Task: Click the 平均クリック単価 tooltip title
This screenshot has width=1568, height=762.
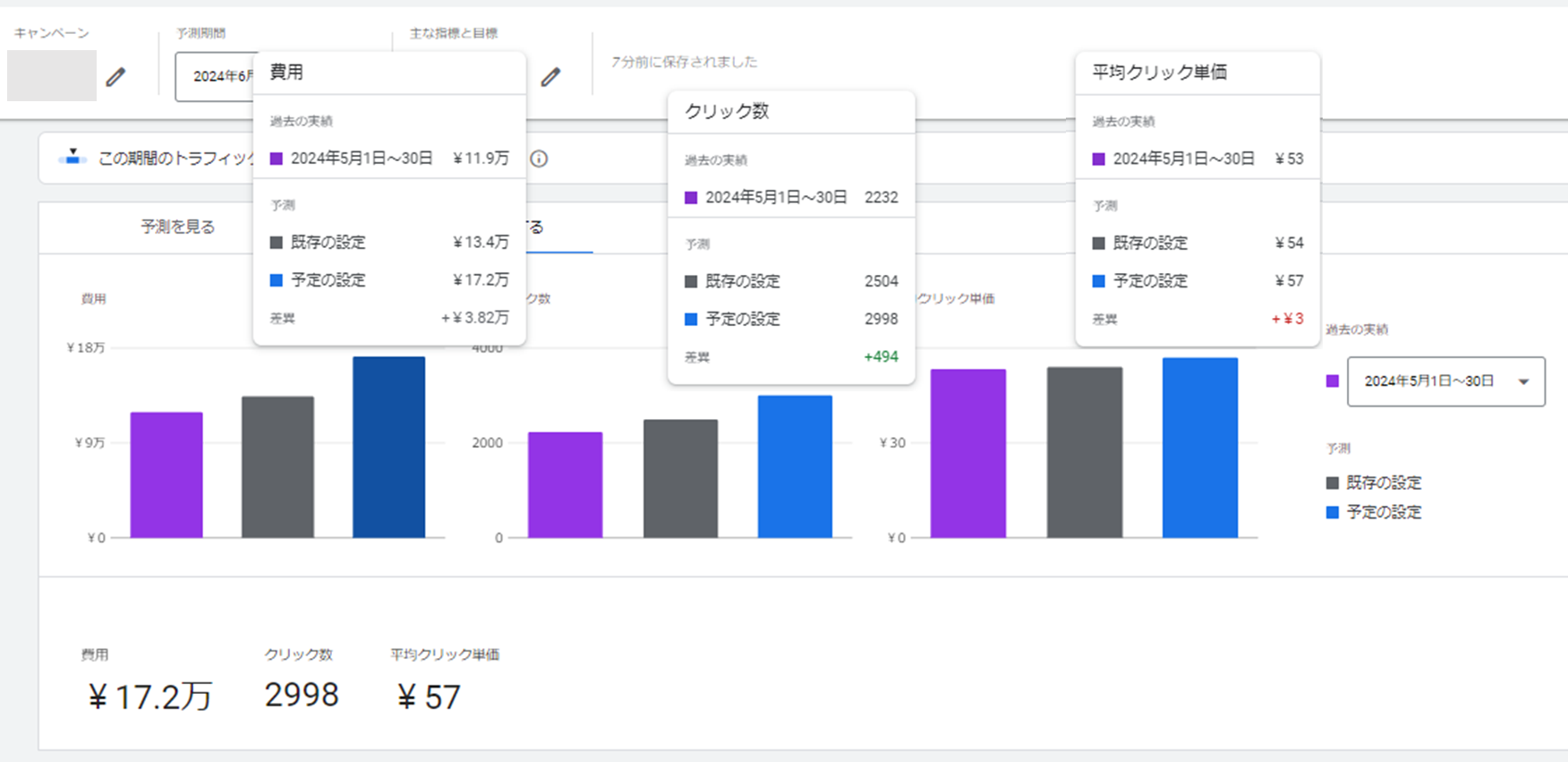Action: pyautogui.click(x=1160, y=73)
